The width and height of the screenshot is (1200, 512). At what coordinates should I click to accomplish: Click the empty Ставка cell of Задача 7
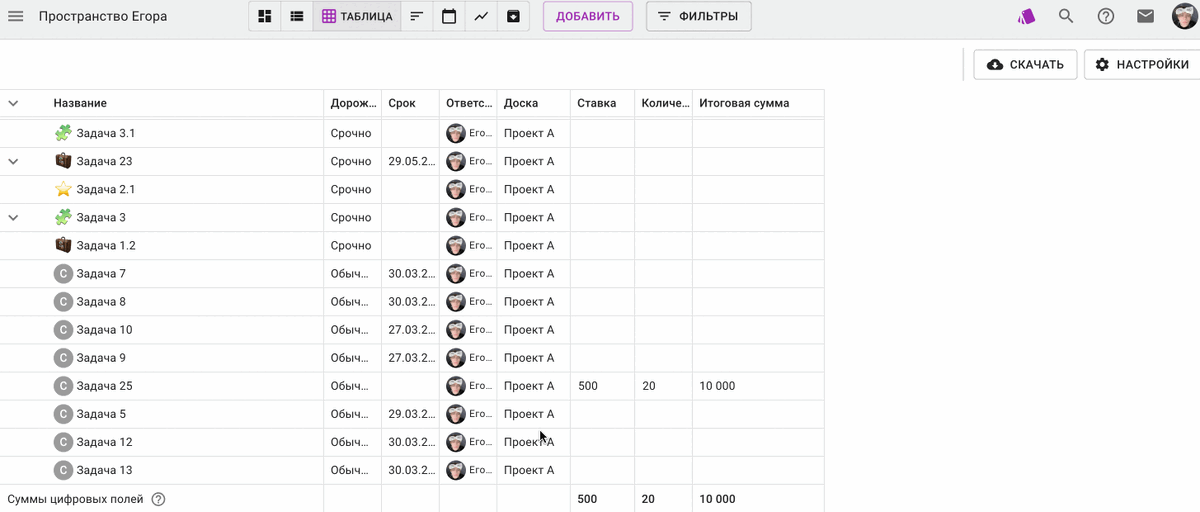[x=602, y=273]
